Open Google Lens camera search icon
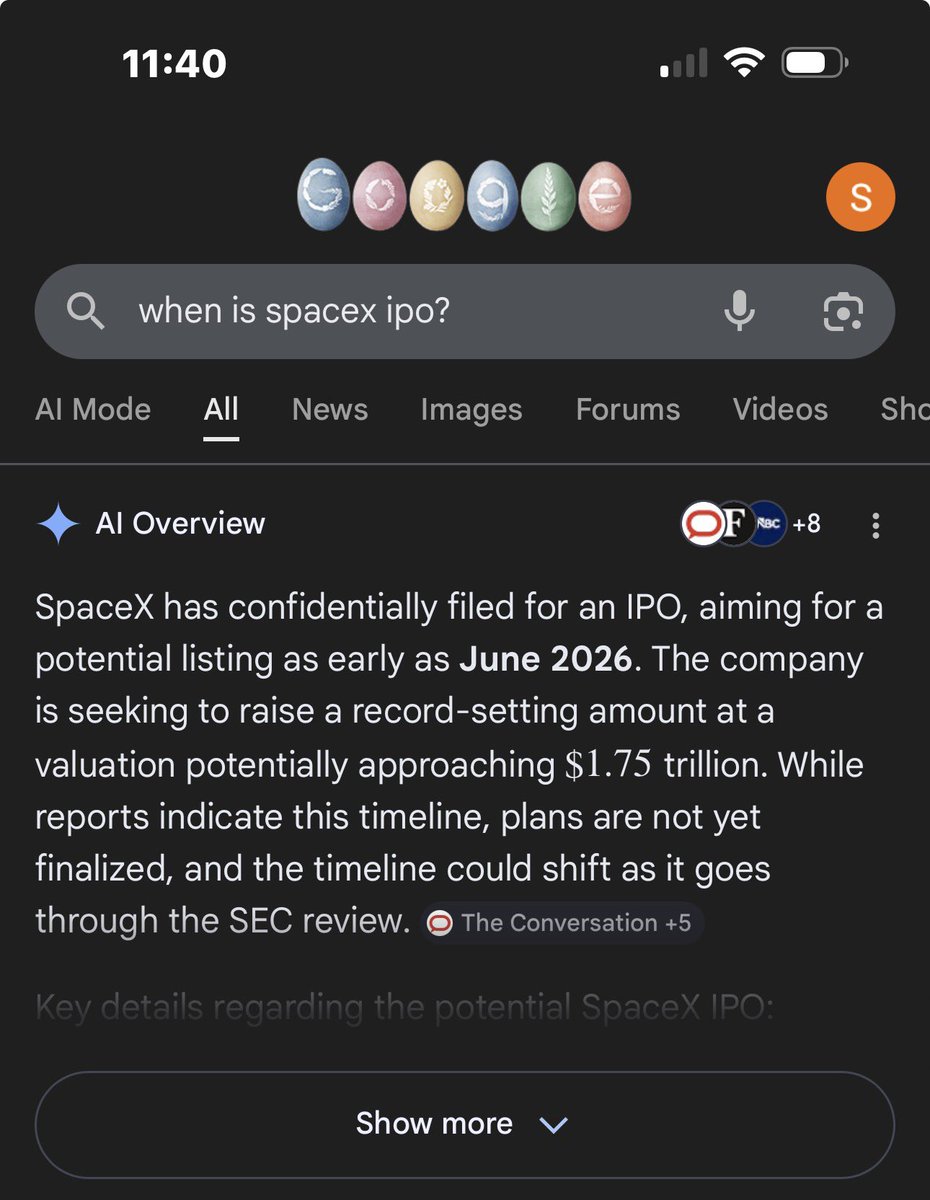The height and width of the screenshot is (1200, 930). 843,312
